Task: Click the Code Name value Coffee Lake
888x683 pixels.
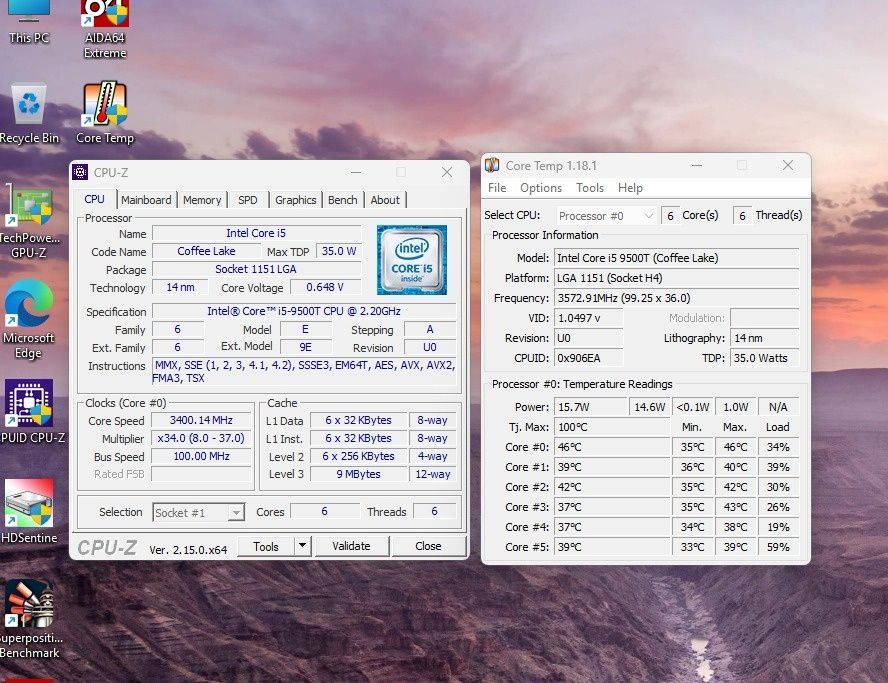Action: click(x=206, y=251)
